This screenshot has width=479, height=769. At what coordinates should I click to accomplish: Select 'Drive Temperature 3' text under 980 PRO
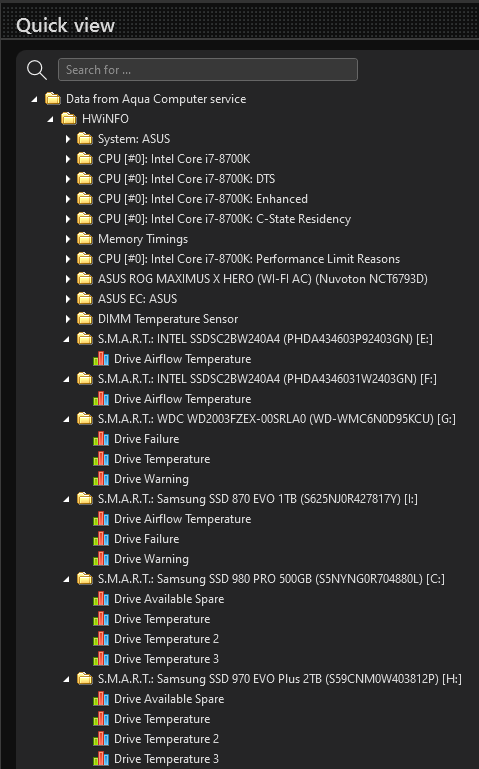[x=167, y=659]
